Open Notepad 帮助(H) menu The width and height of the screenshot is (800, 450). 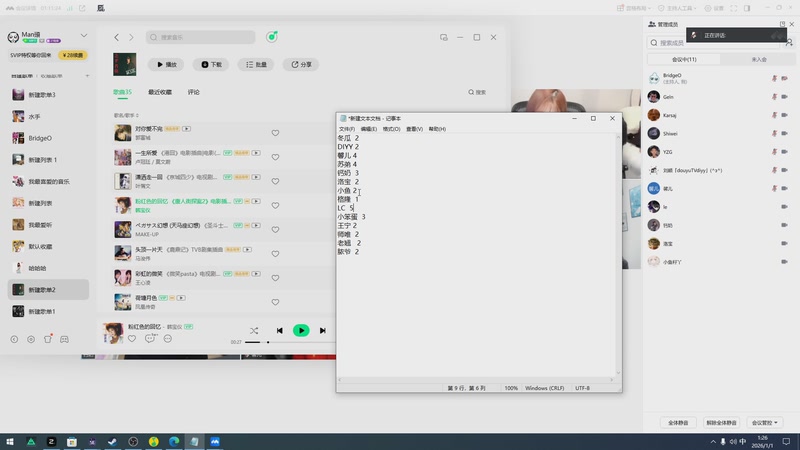(437, 129)
